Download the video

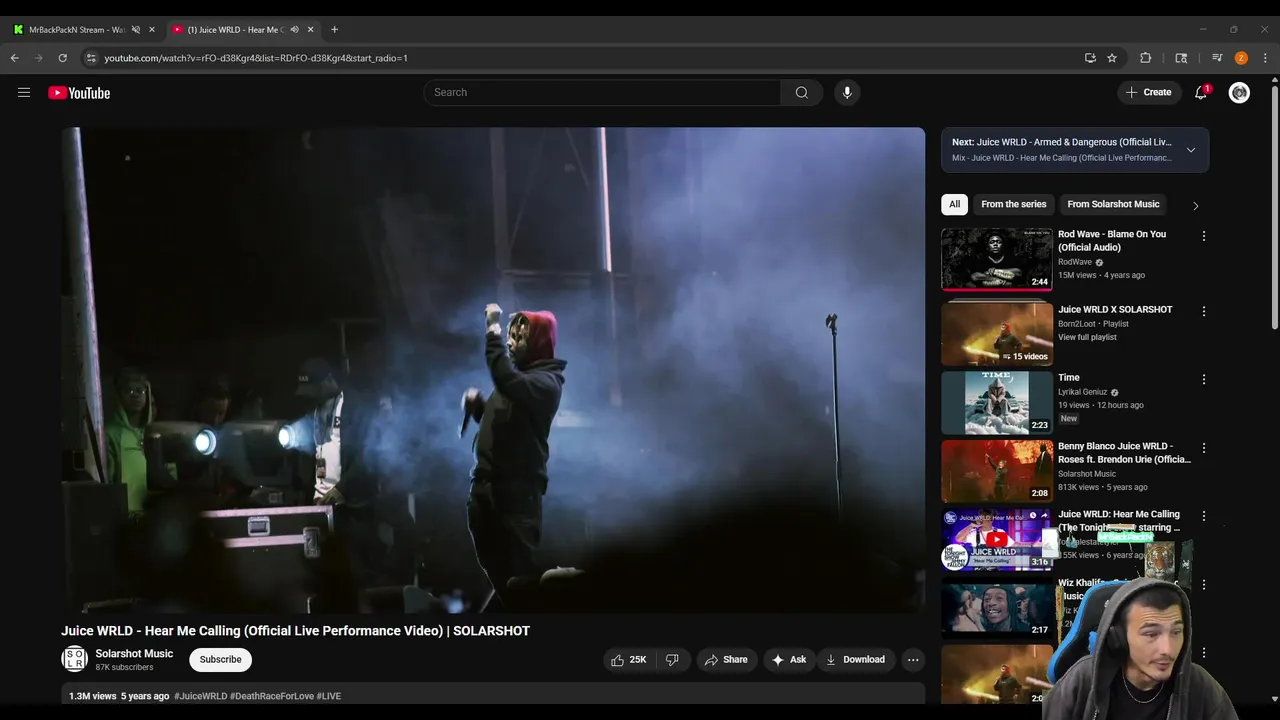(855, 660)
